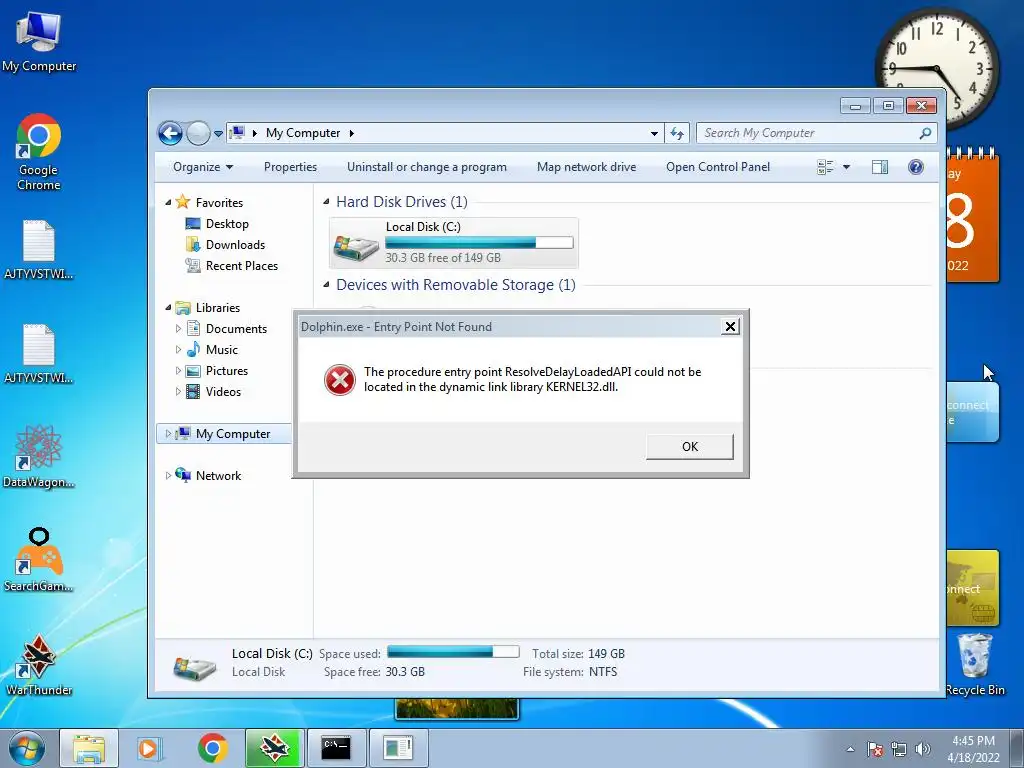Close the Entry Point Not Found dialog
1024x768 pixels.
click(x=730, y=327)
